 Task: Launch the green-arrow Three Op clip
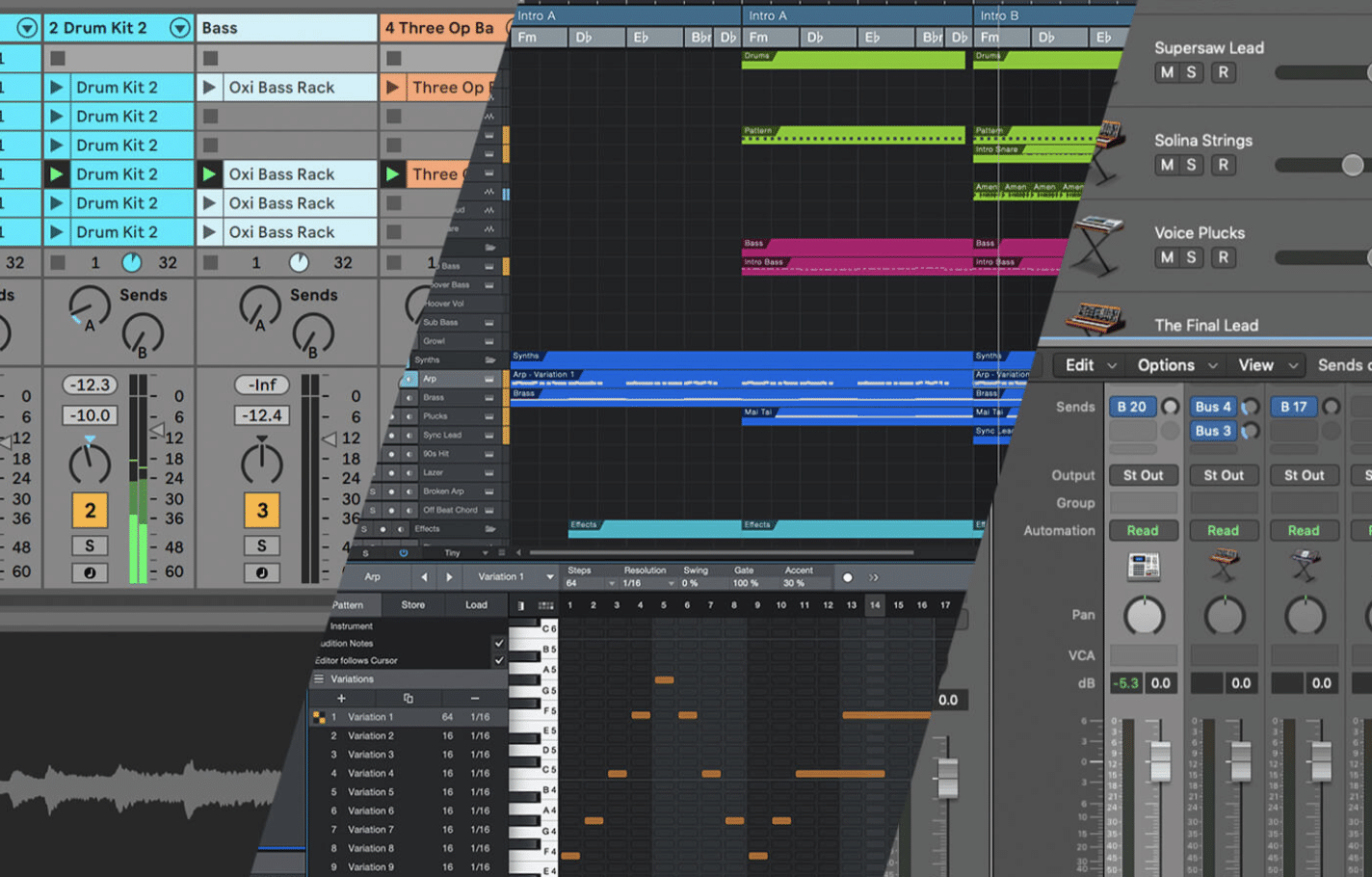pyautogui.click(x=392, y=174)
